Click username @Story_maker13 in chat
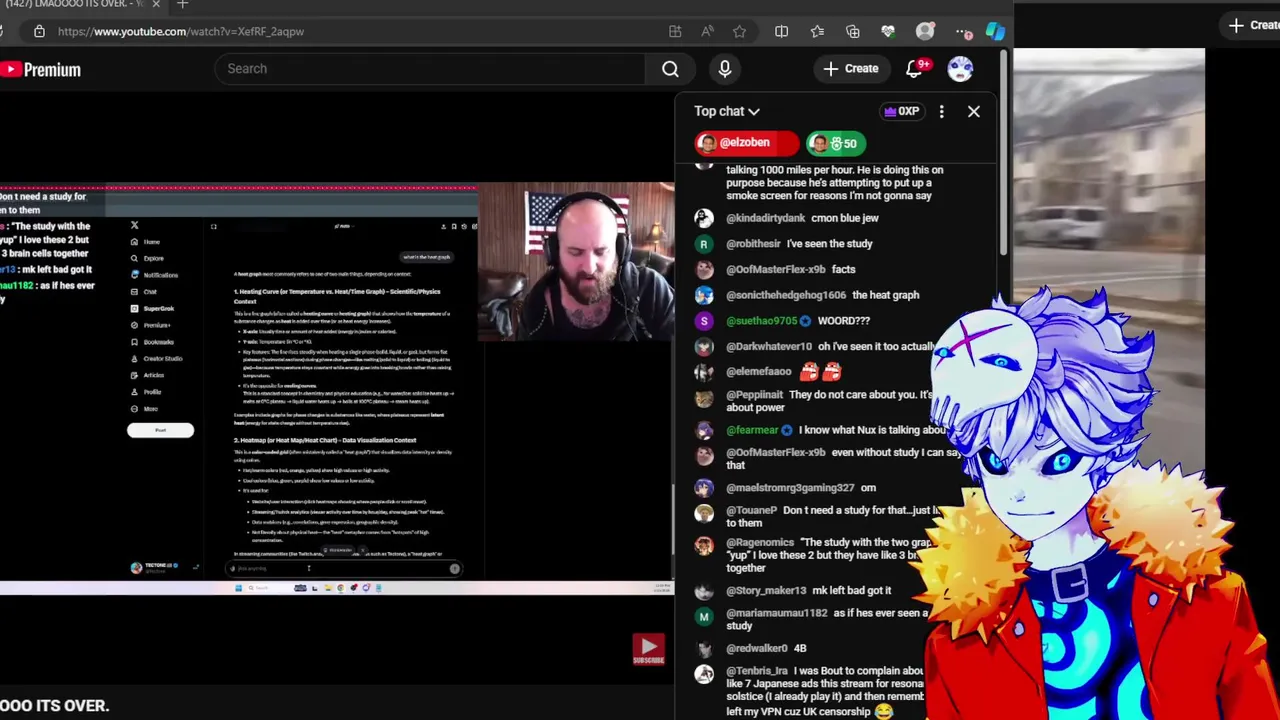The height and width of the screenshot is (720, 1280). coord(766,591)
